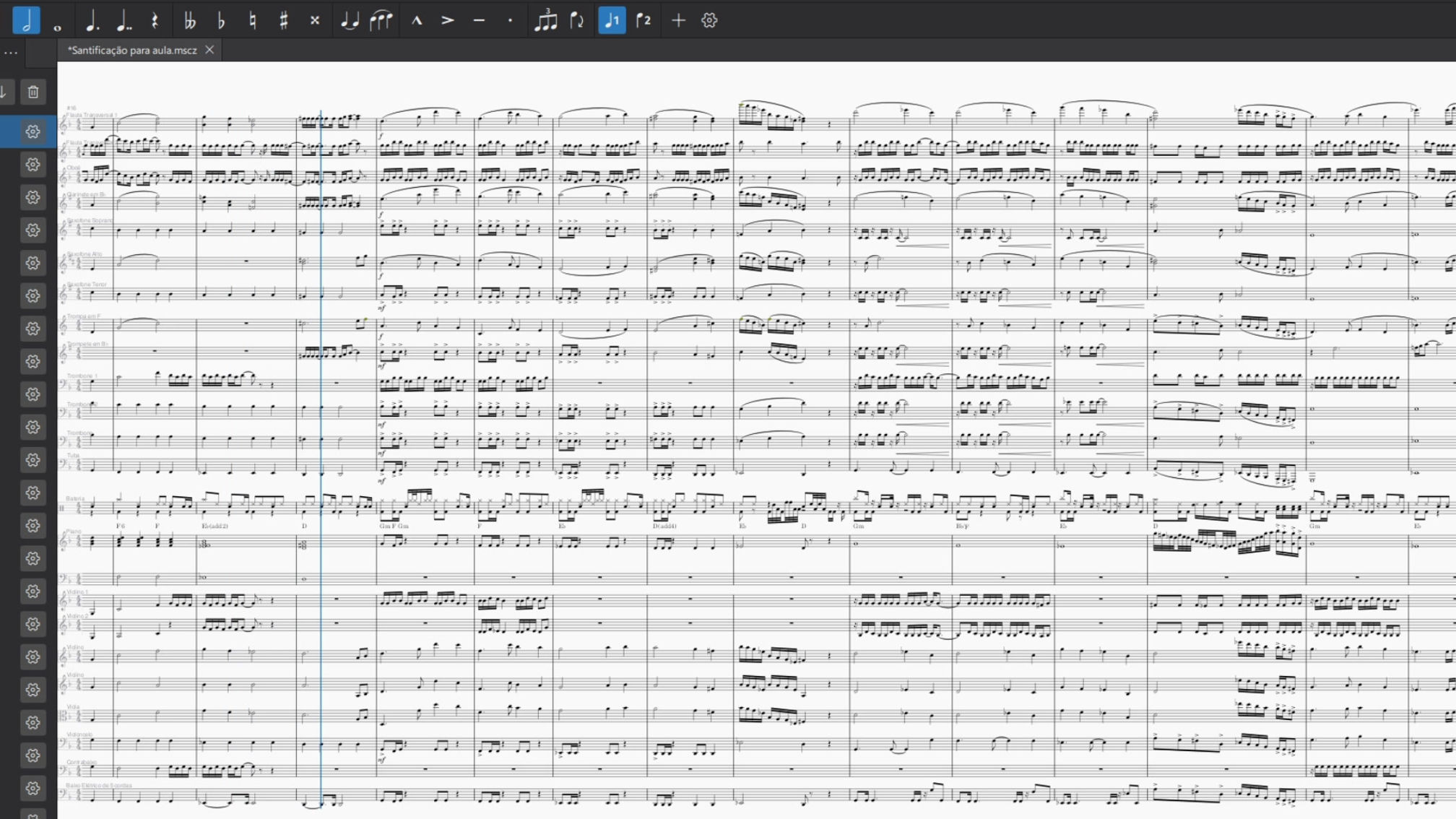Toggle the augmentation dot

[x=92, y=21]
